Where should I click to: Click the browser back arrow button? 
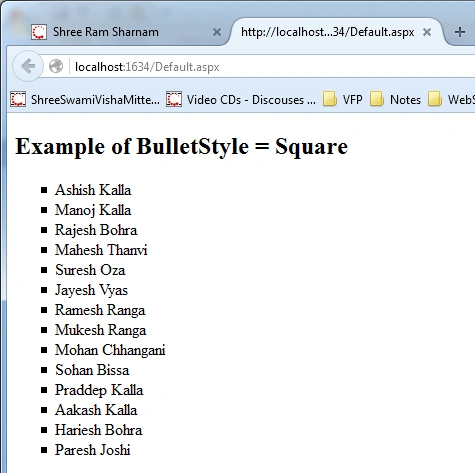[28, 66]
